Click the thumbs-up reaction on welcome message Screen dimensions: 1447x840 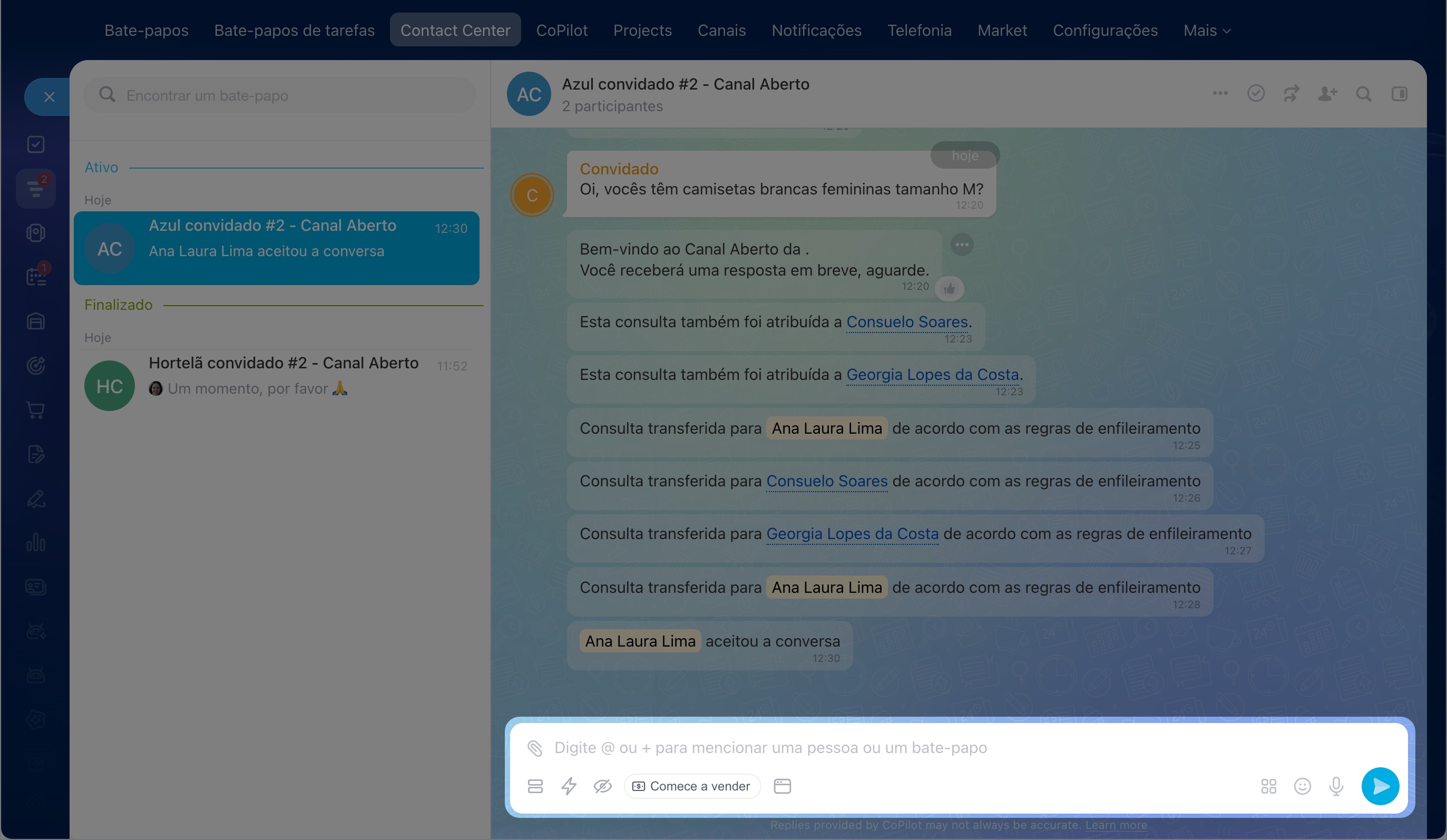click(949, 289)
